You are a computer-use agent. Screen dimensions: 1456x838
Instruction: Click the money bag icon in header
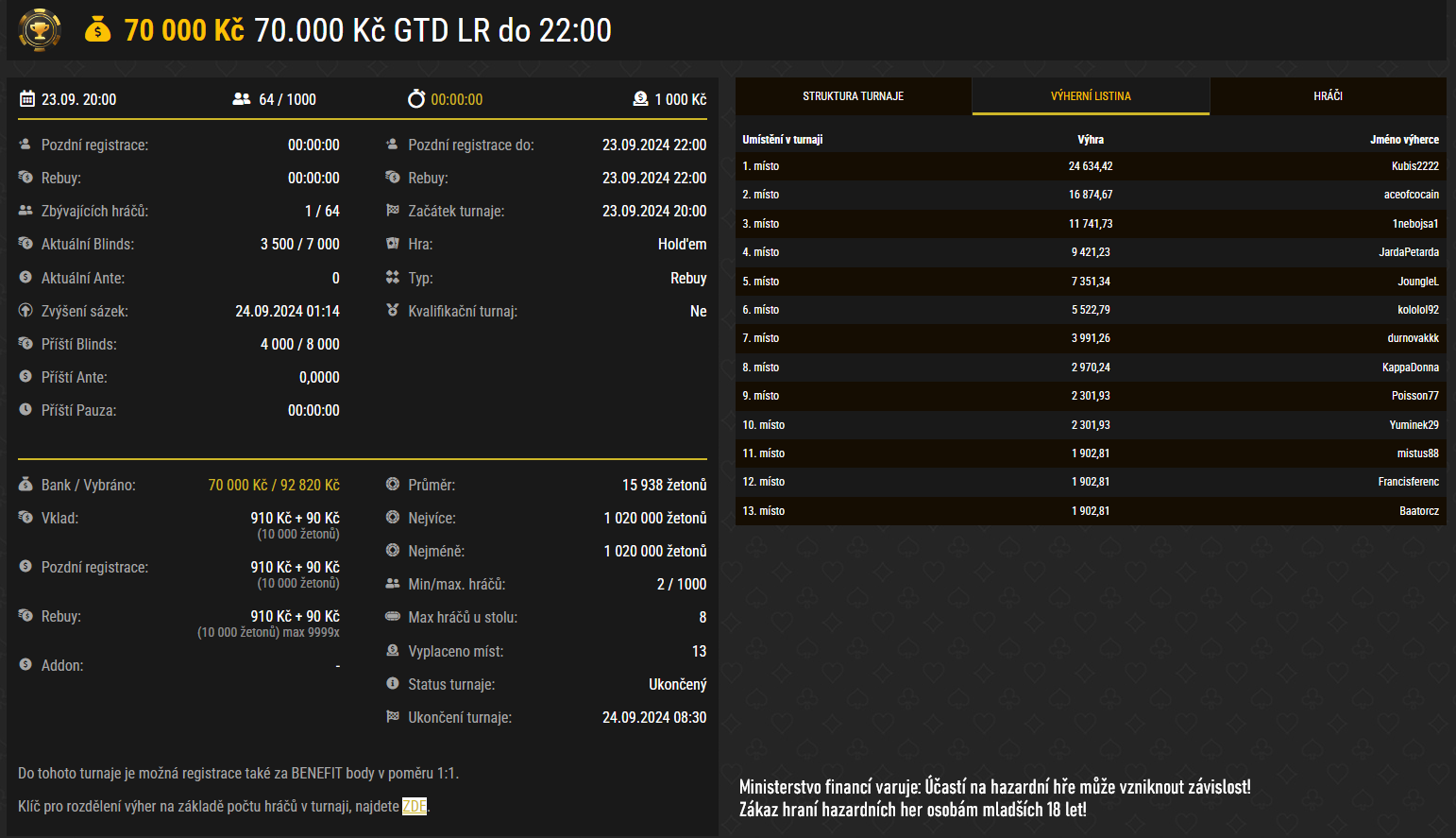tap(97, 30)
